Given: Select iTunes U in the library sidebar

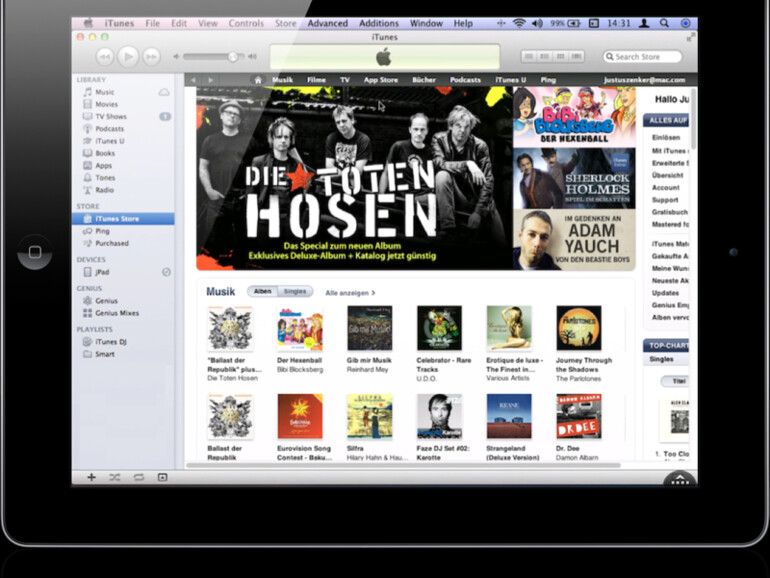Looking at the screenshot, I should (x=109, y=141).
